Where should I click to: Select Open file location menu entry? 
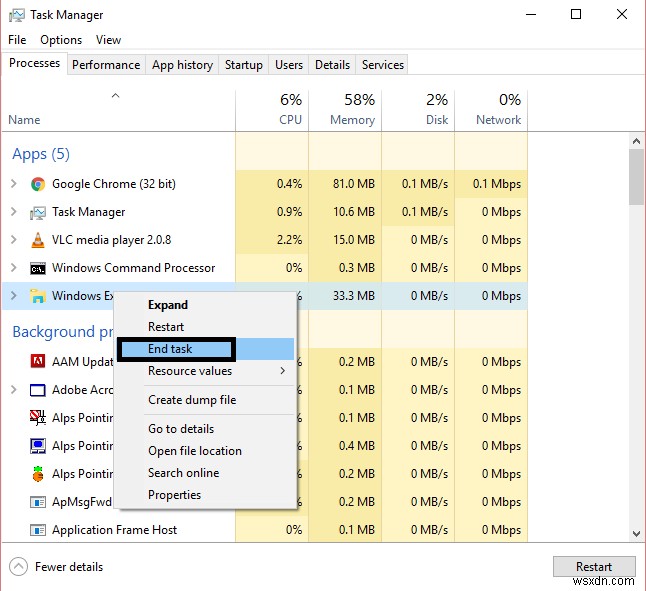point(195,451)
